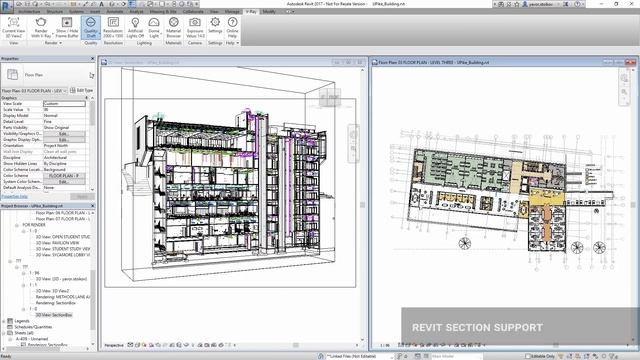640x360 pixels.
Task: Open the Modify ribbon tab
Action: (x=269, y=11)
